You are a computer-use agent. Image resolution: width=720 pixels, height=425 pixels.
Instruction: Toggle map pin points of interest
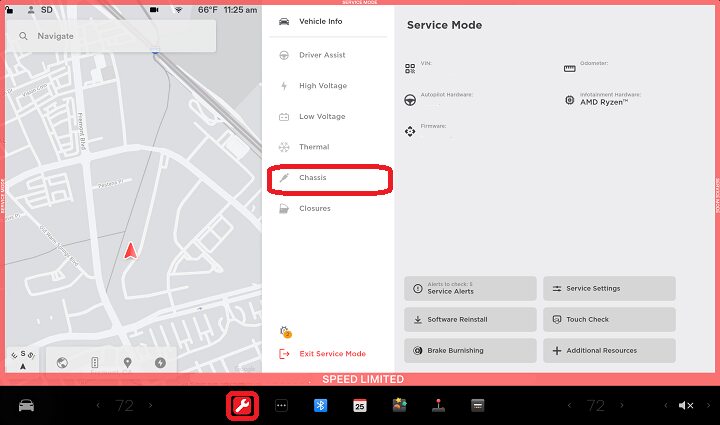[x=127, y=363]
